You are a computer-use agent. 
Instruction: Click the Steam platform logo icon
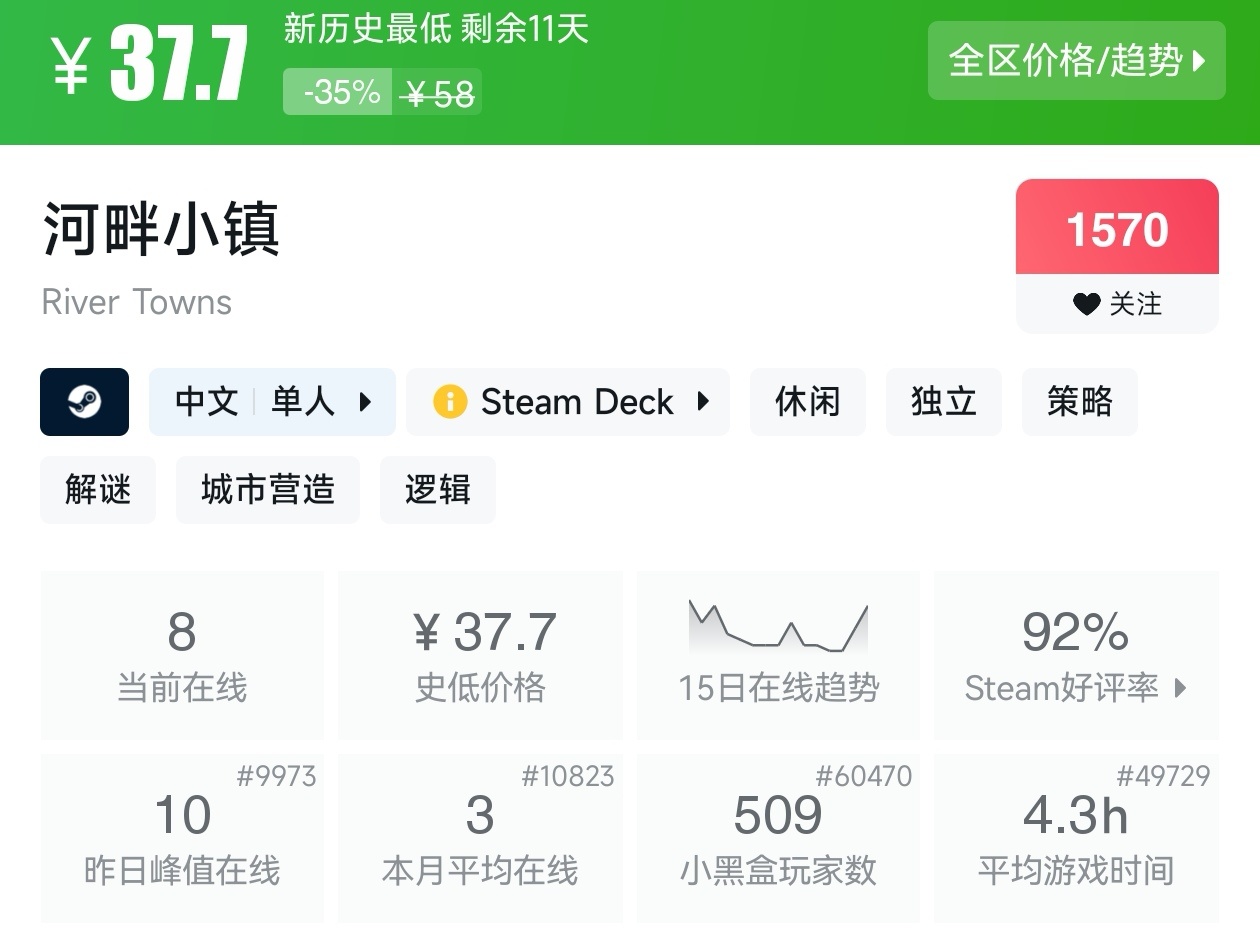[x=84, y=402]
